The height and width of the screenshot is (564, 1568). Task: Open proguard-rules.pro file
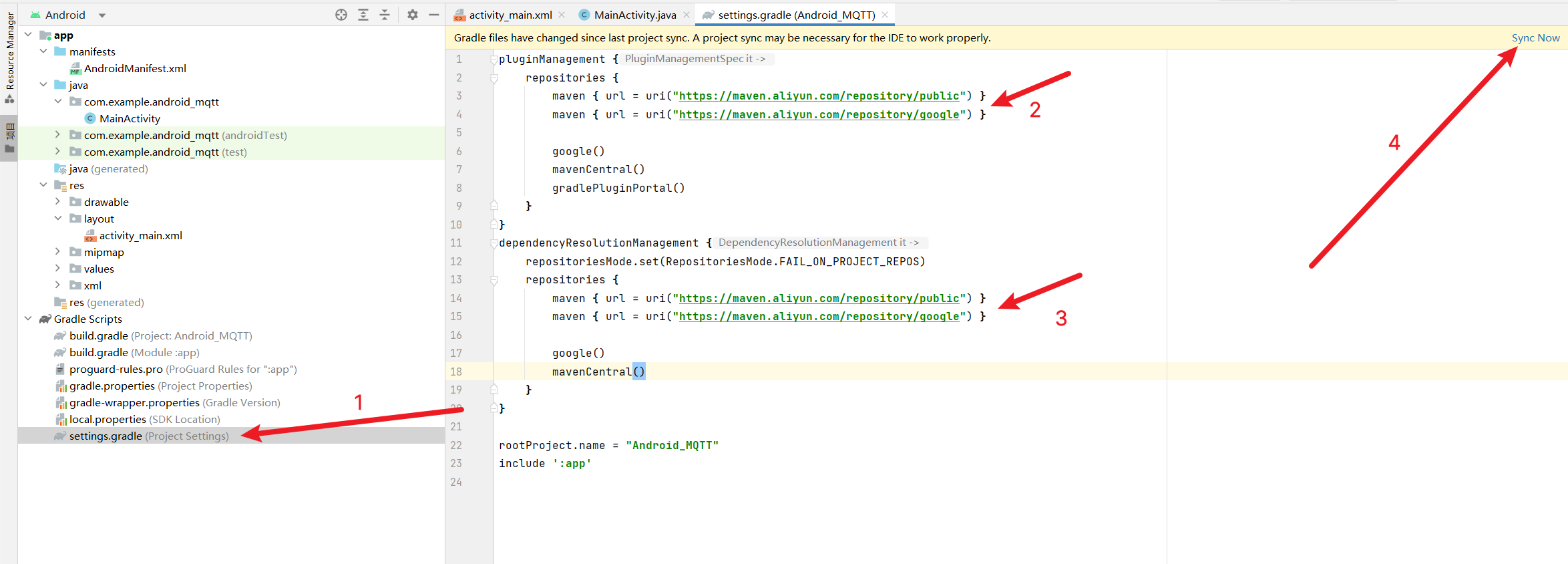click(183, 369)
